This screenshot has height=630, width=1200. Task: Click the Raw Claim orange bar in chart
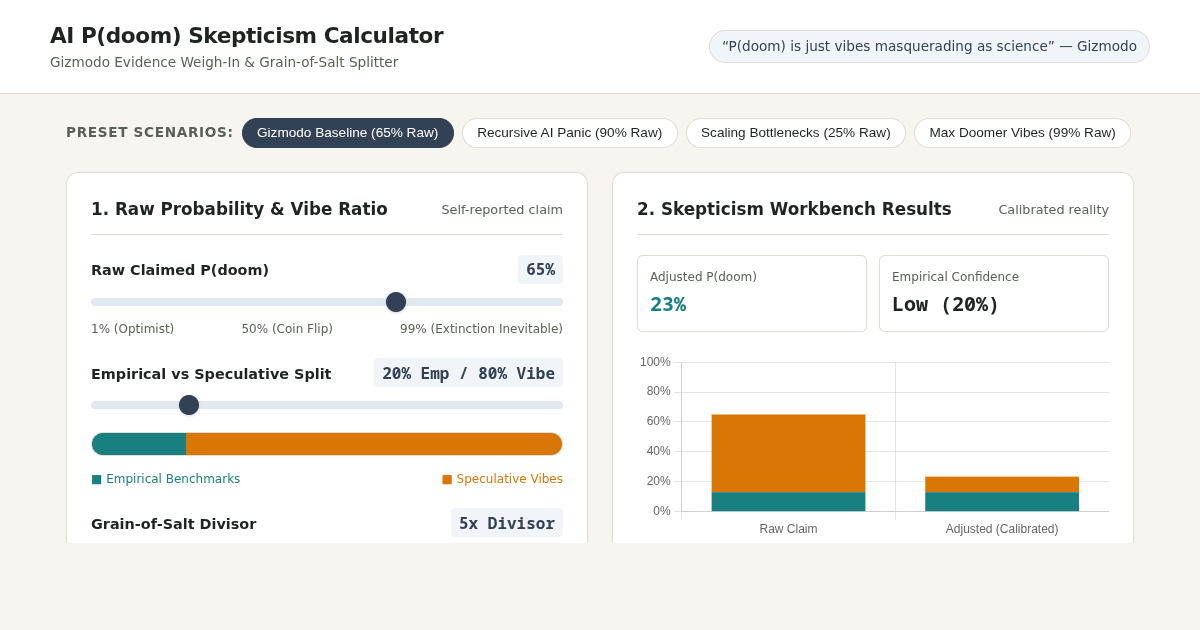788,453
